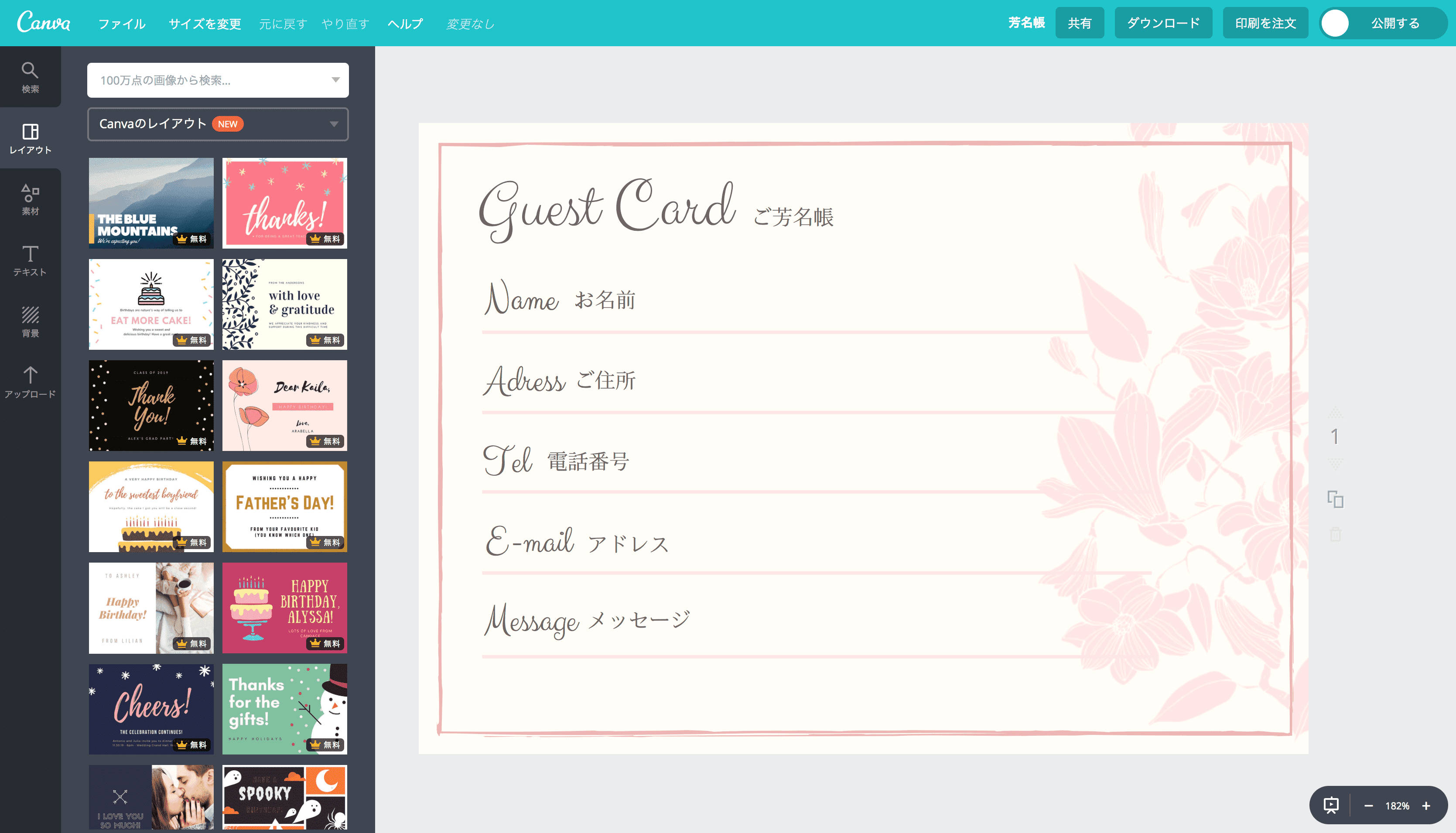Select the Happy Birthday Ashley layout

point(151,608)
